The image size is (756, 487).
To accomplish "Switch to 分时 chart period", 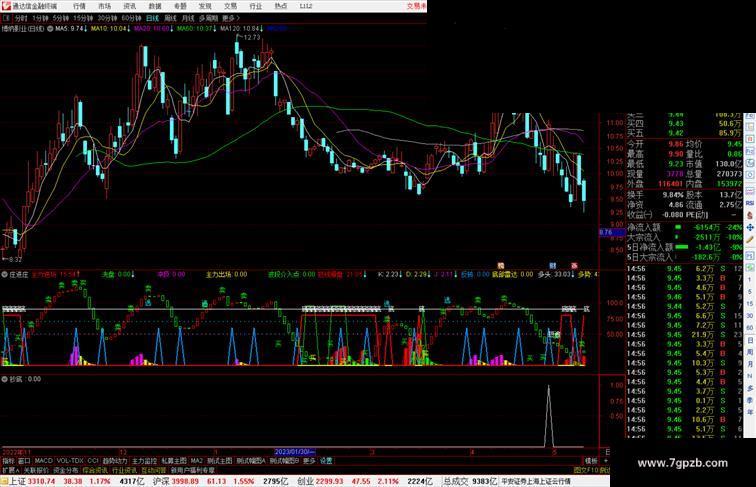I will pos(21,18).
